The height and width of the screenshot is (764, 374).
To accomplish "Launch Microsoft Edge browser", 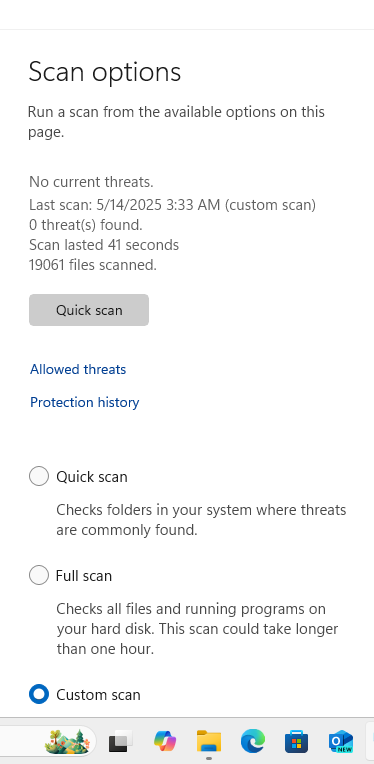I will tap(253, 742).
